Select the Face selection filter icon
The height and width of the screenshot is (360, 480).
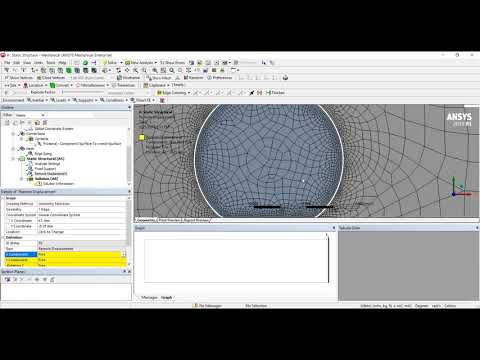click(x=60, y=70)
